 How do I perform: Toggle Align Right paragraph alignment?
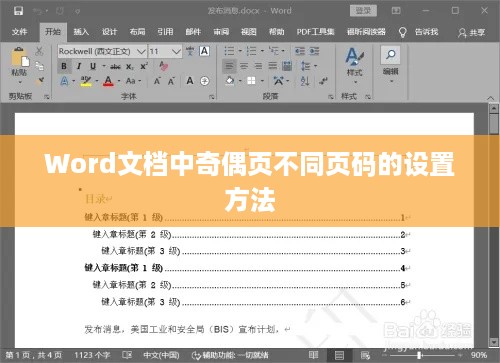[x=258, y=66]
